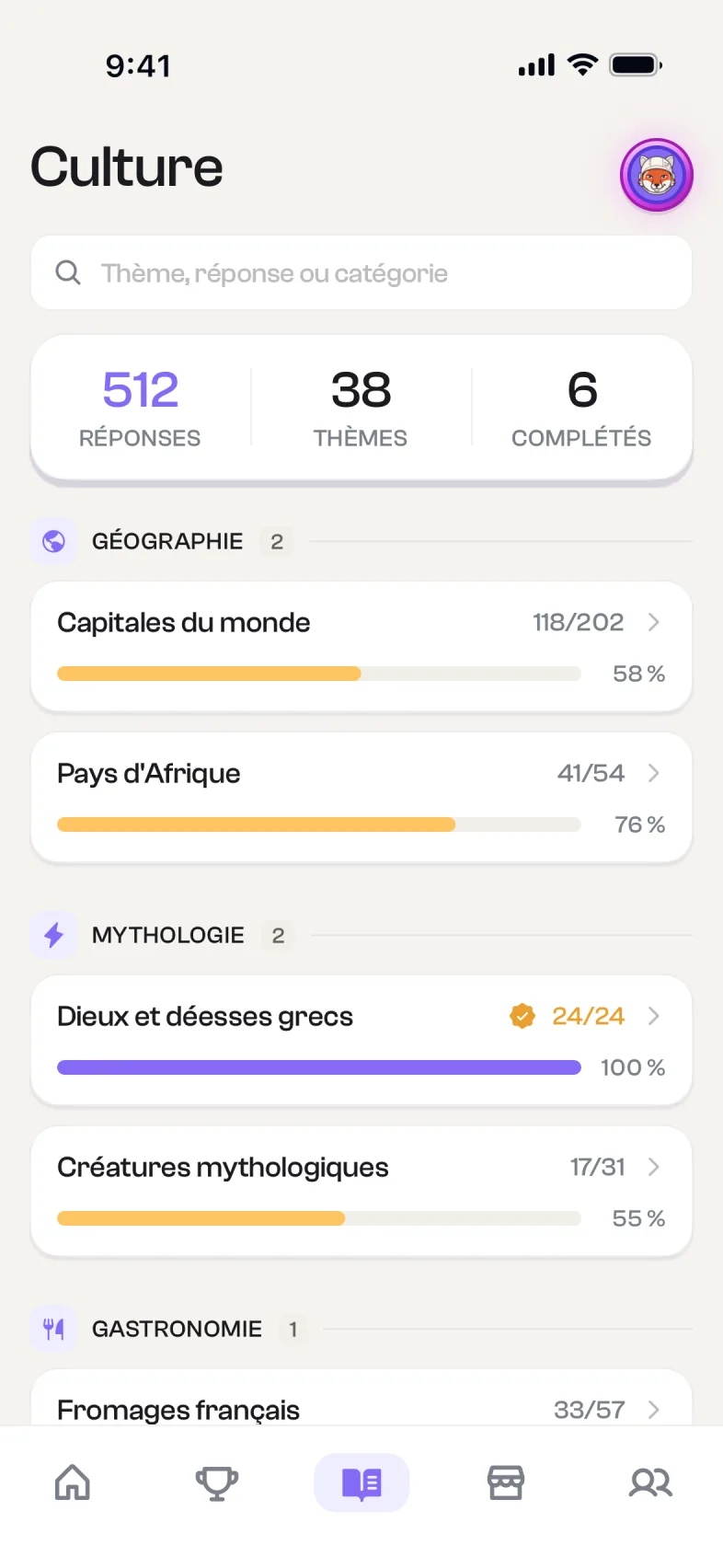Image resolution: width=723 pixels, height=1568 pixels.
Task: Open Dieux et déesses grecs theme
Action: click(x=361, y=1041)
